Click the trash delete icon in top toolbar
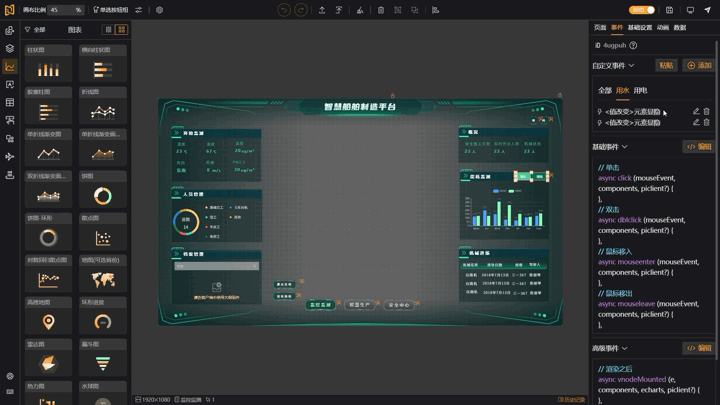This screenshot has width=720, height=405. 381,10
